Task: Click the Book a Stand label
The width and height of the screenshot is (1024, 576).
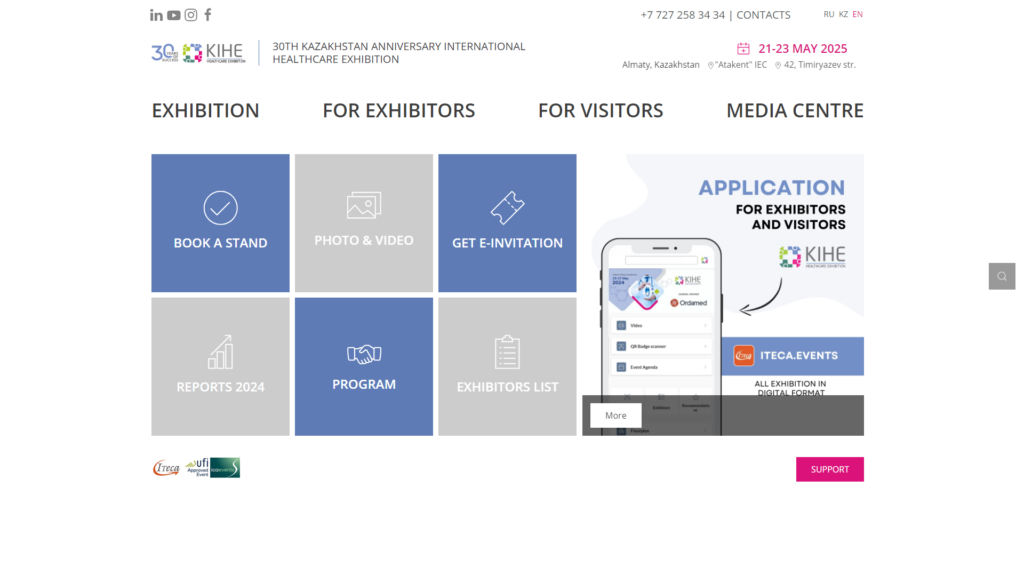Action: 220,243
